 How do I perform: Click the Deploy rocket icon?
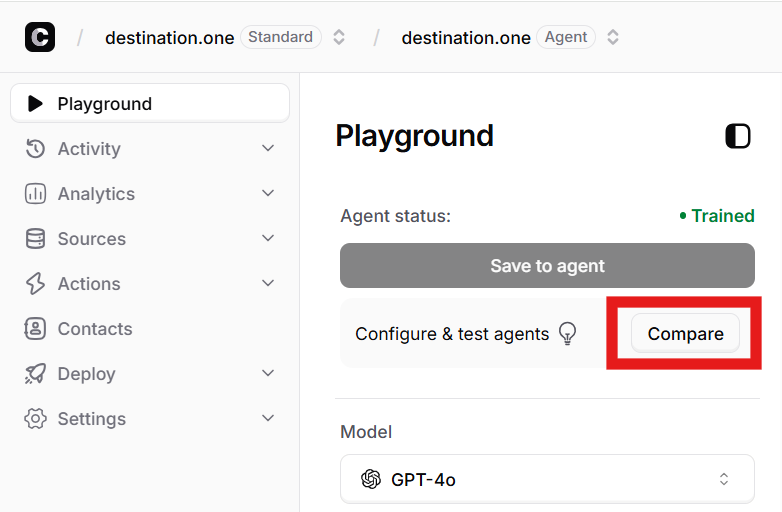click(x=35, y=374)
